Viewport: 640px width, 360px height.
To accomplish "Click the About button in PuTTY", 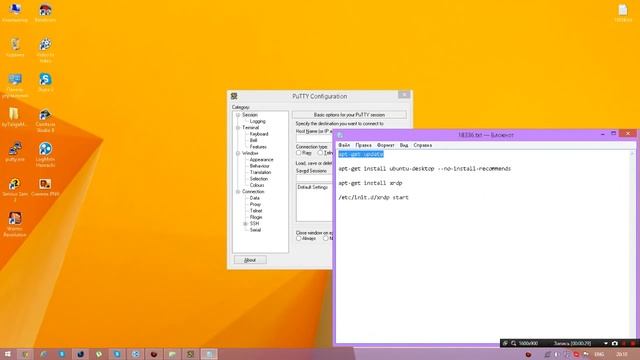I will (250, 260).
